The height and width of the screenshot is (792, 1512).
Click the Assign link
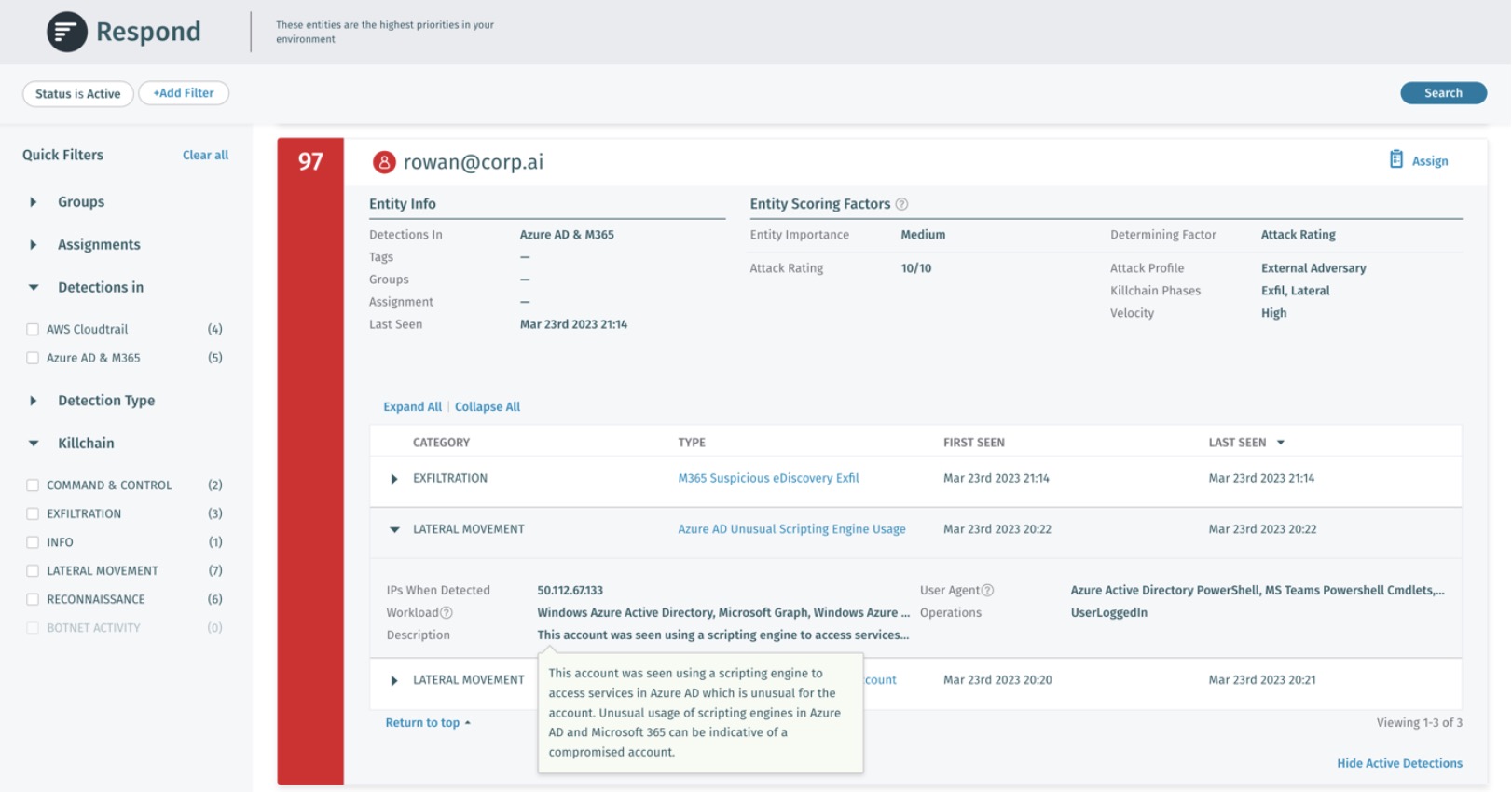[1430, 161]
